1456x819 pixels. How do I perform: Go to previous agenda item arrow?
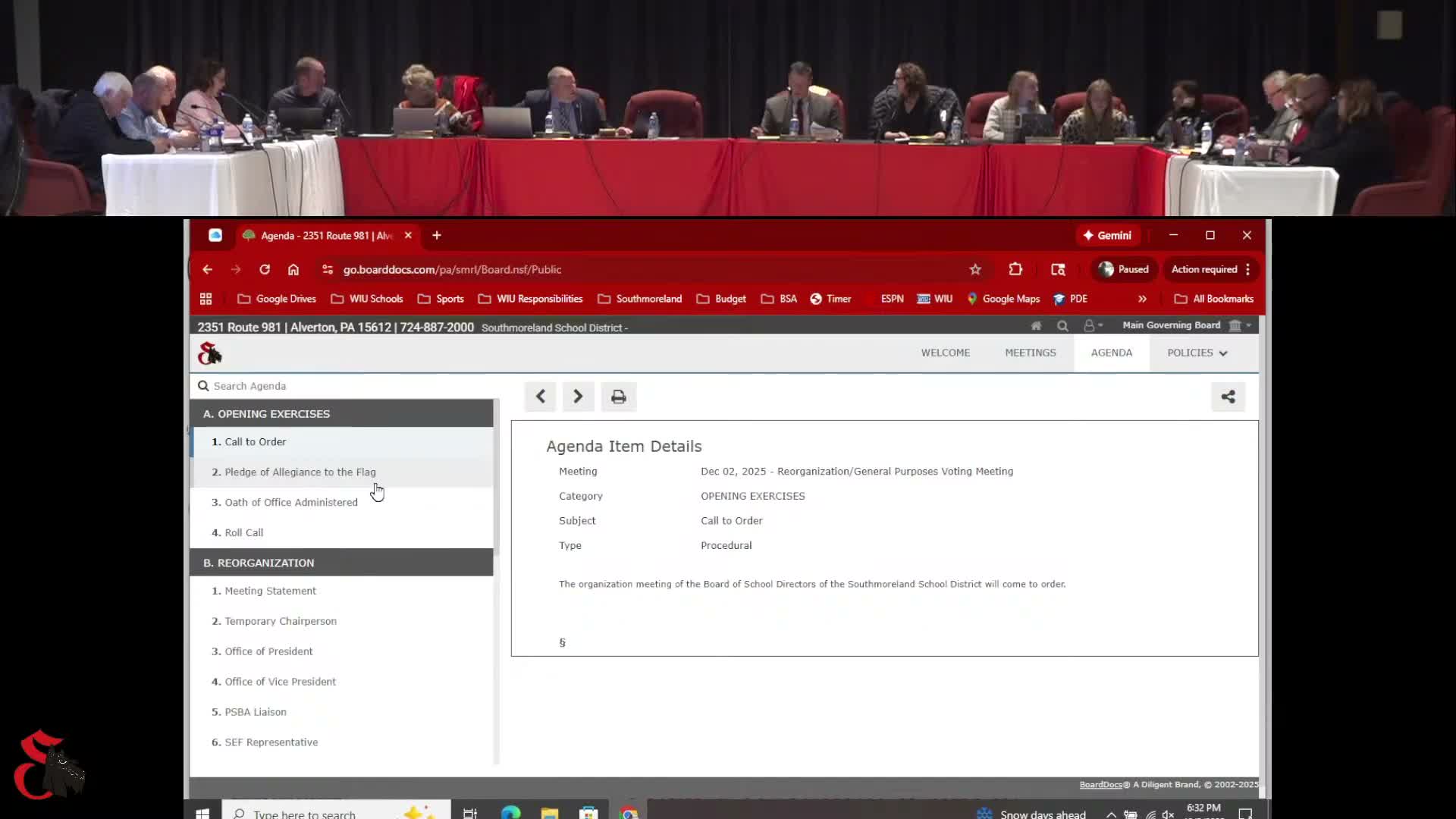(x=540, y=397)
